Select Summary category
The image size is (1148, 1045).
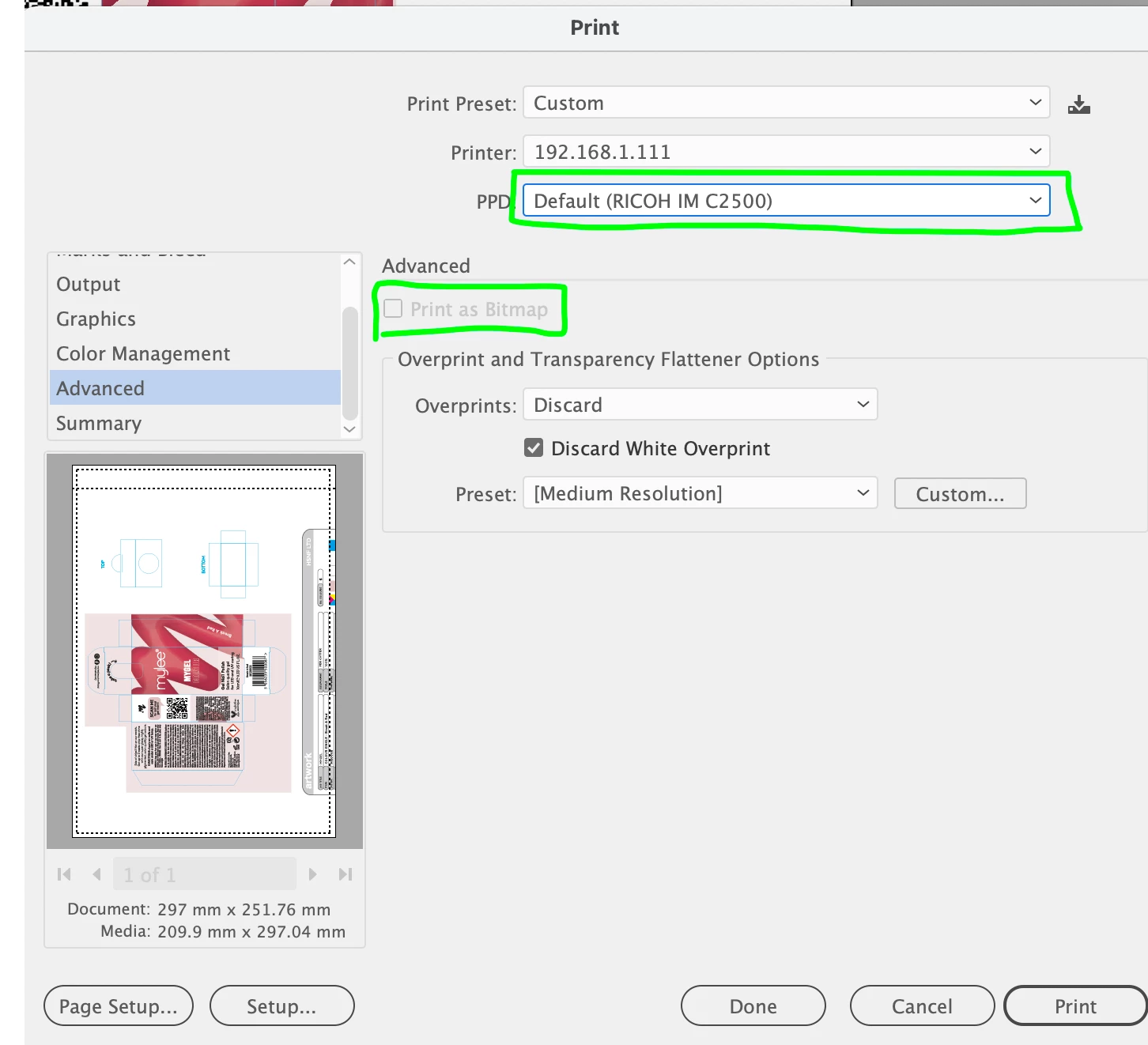195,423
